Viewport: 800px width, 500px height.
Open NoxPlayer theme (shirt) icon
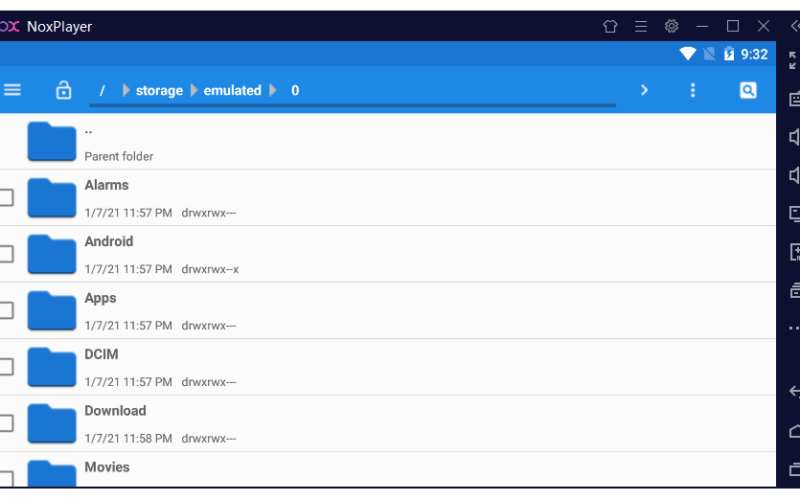610,26
